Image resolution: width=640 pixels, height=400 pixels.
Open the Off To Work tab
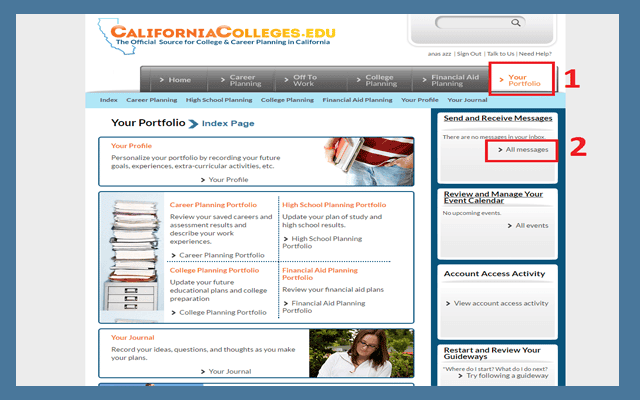pos(300,80)
